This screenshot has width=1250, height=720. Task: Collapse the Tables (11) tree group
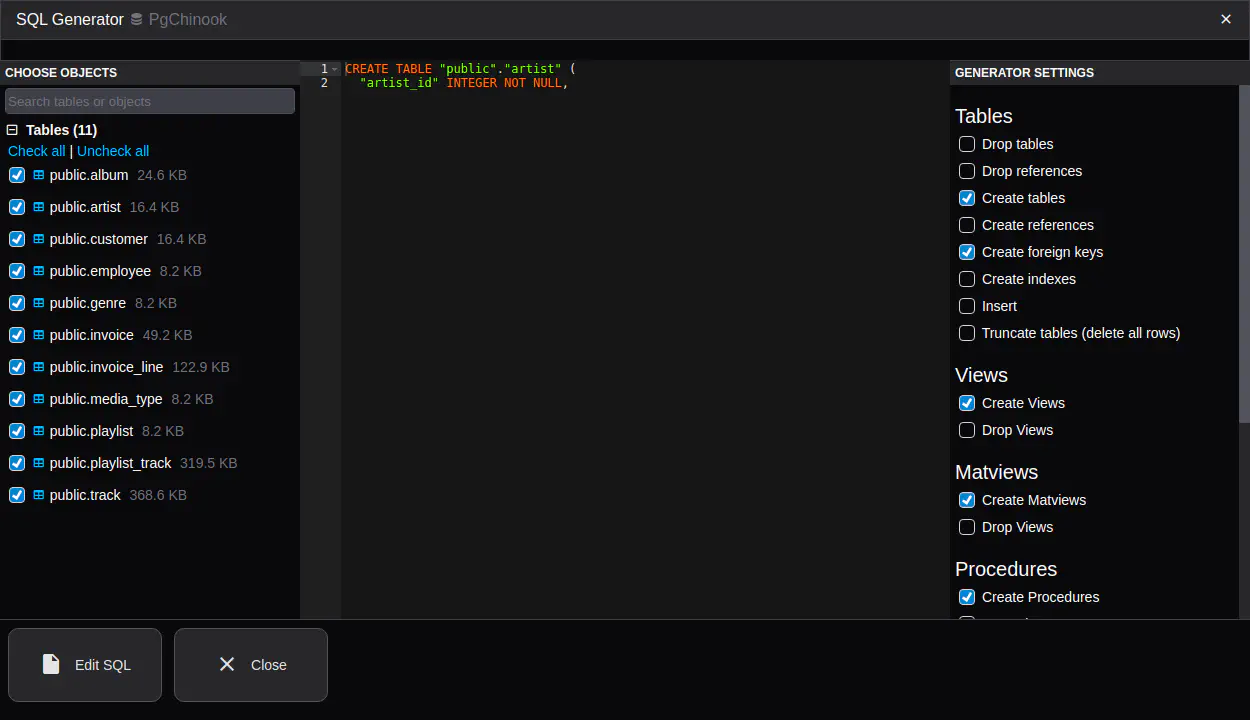click(x=13, y=130)
